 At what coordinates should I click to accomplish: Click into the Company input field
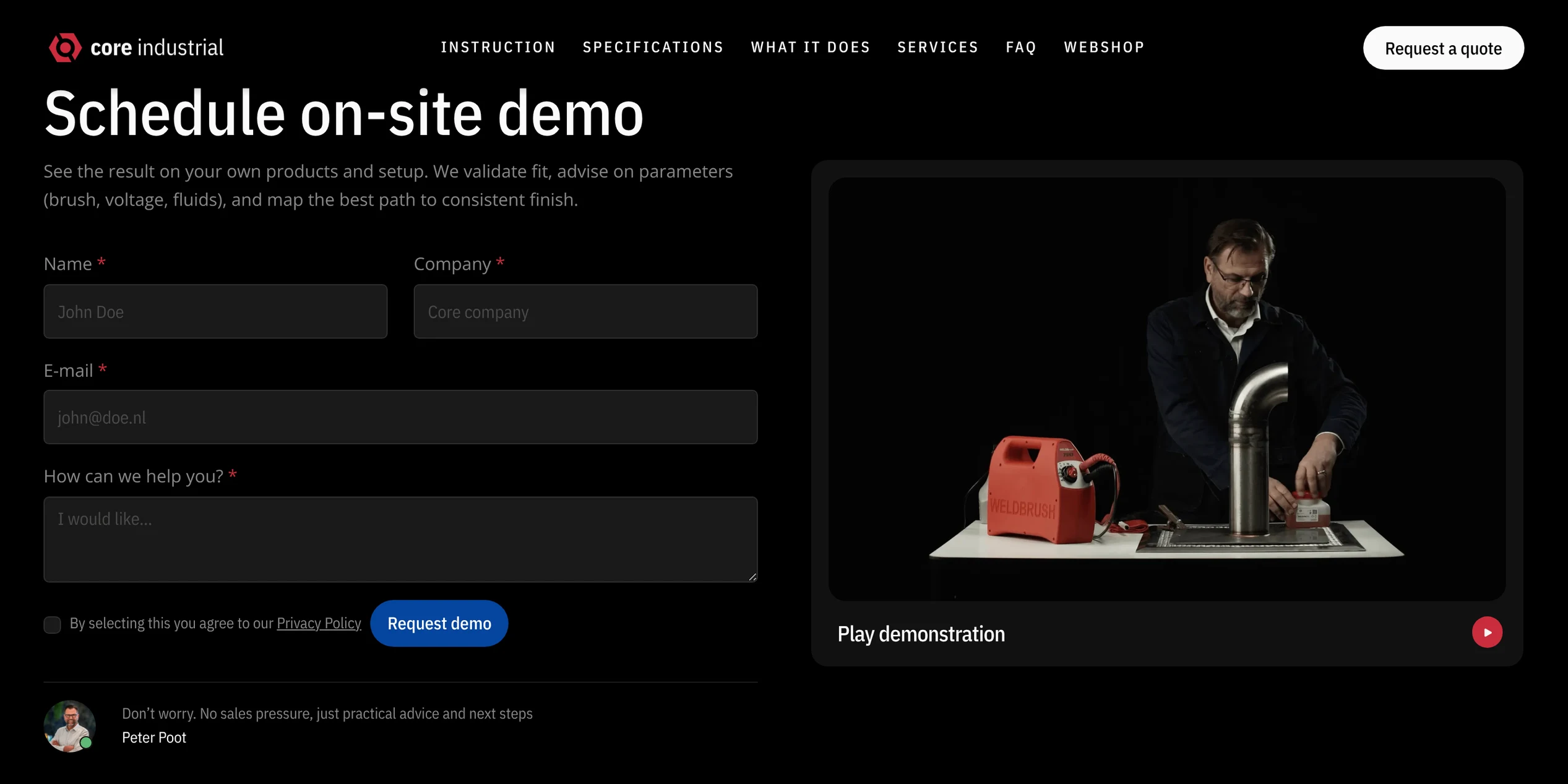[x=585, y=311]
